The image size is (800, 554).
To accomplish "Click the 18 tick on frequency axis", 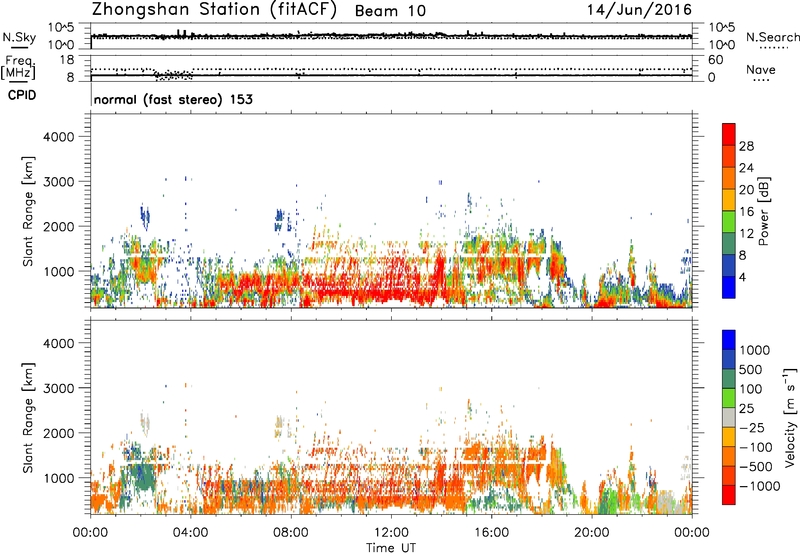I will pyautogui.click(x=67, y=60).
